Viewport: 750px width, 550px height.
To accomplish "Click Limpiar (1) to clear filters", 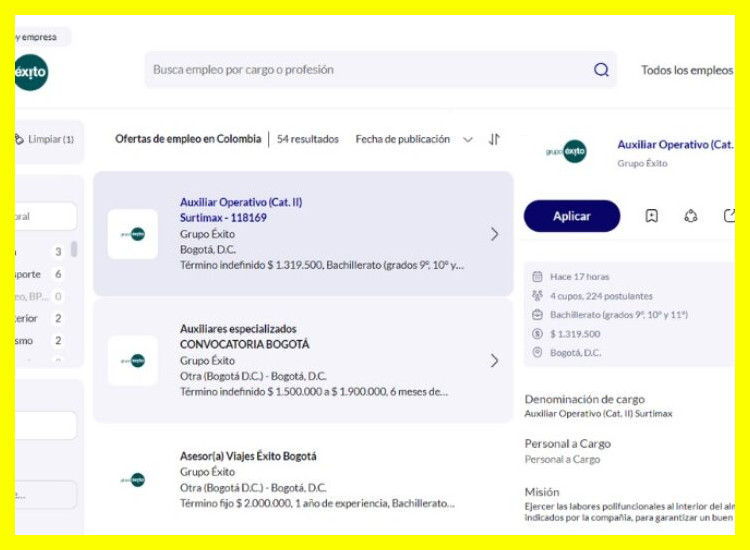I will click(x=51, y=139).
